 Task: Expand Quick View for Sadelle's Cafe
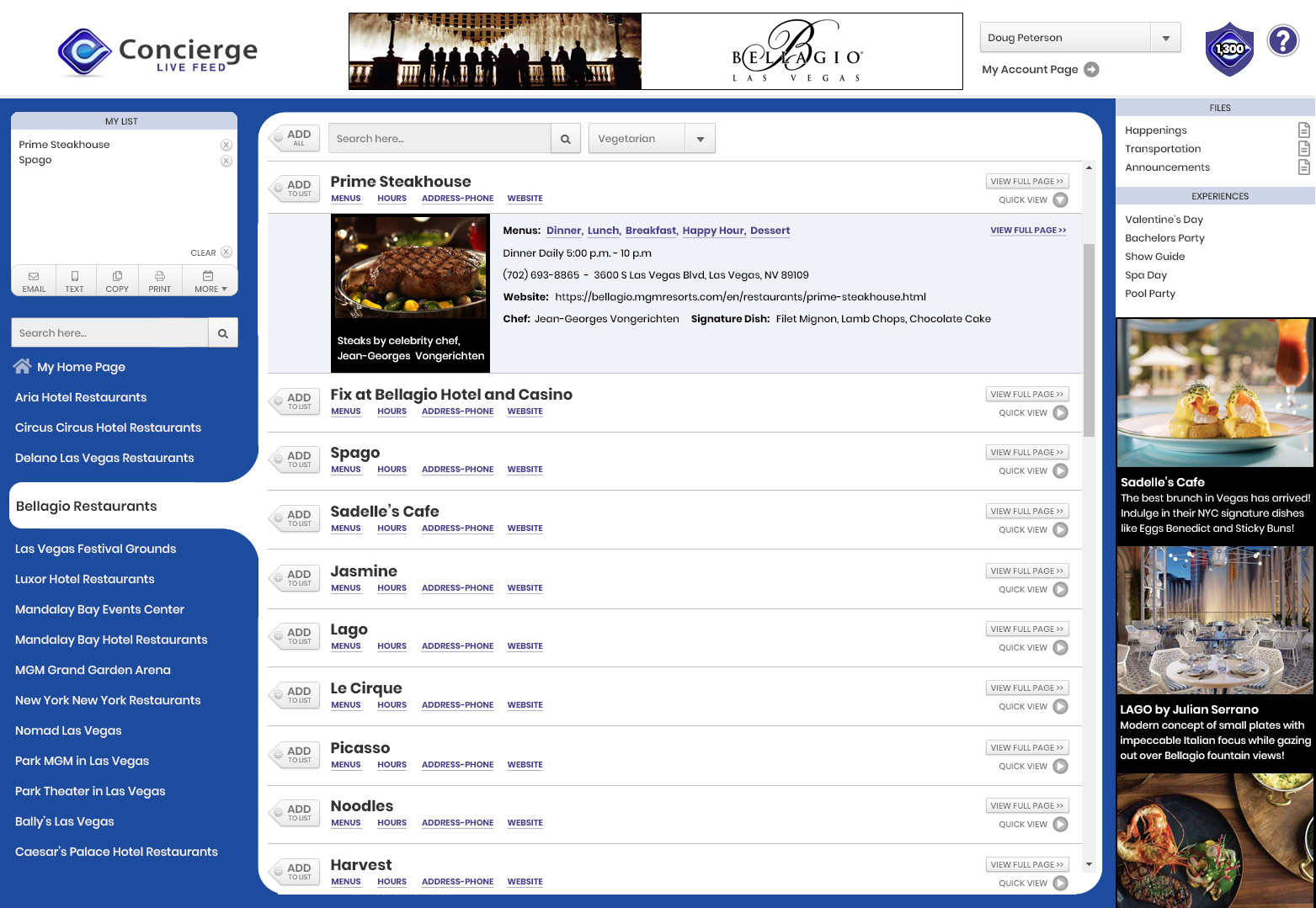pyautogui.click(x=1061, y=530)
